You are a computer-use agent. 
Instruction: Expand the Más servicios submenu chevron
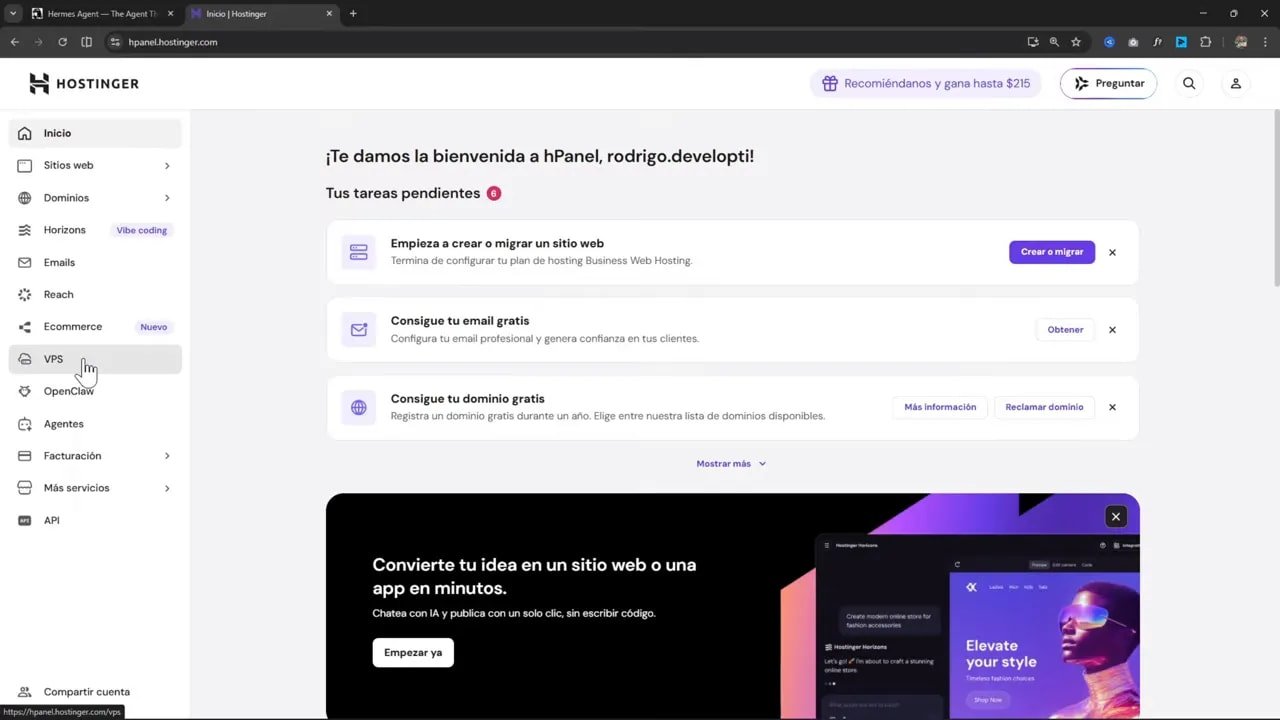tap(167, 488)
